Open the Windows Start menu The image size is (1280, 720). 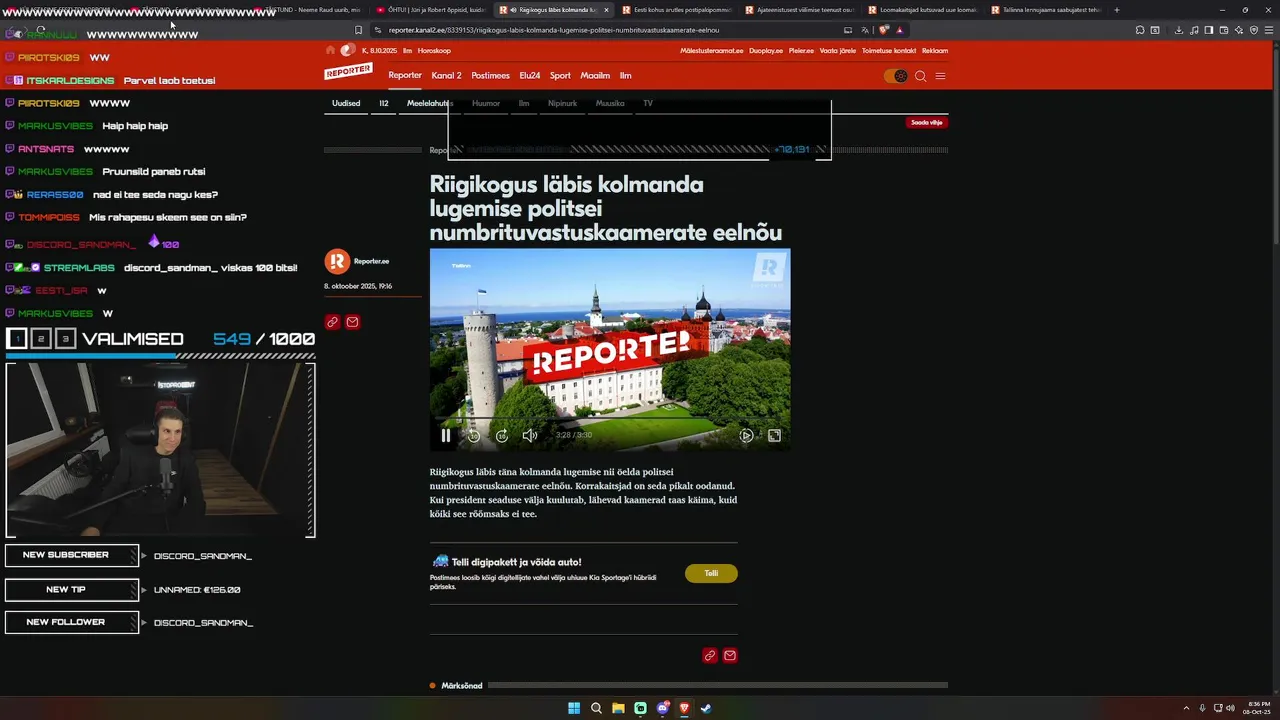(574, 708)
